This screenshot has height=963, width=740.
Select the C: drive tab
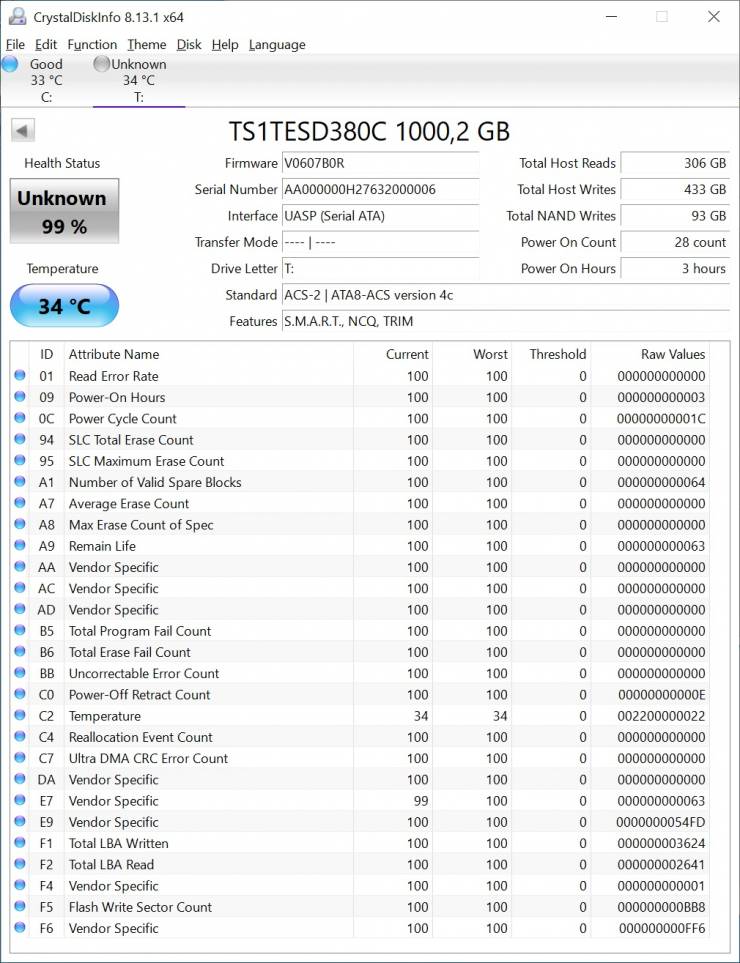46,80
